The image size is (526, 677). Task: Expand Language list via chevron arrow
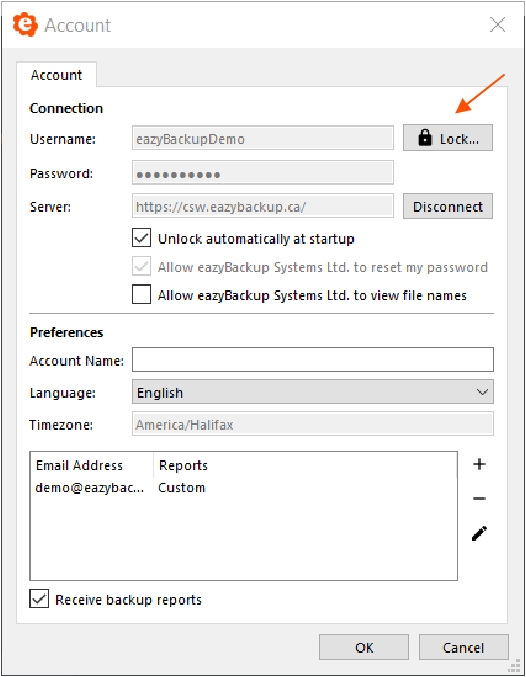click(482, 392)
